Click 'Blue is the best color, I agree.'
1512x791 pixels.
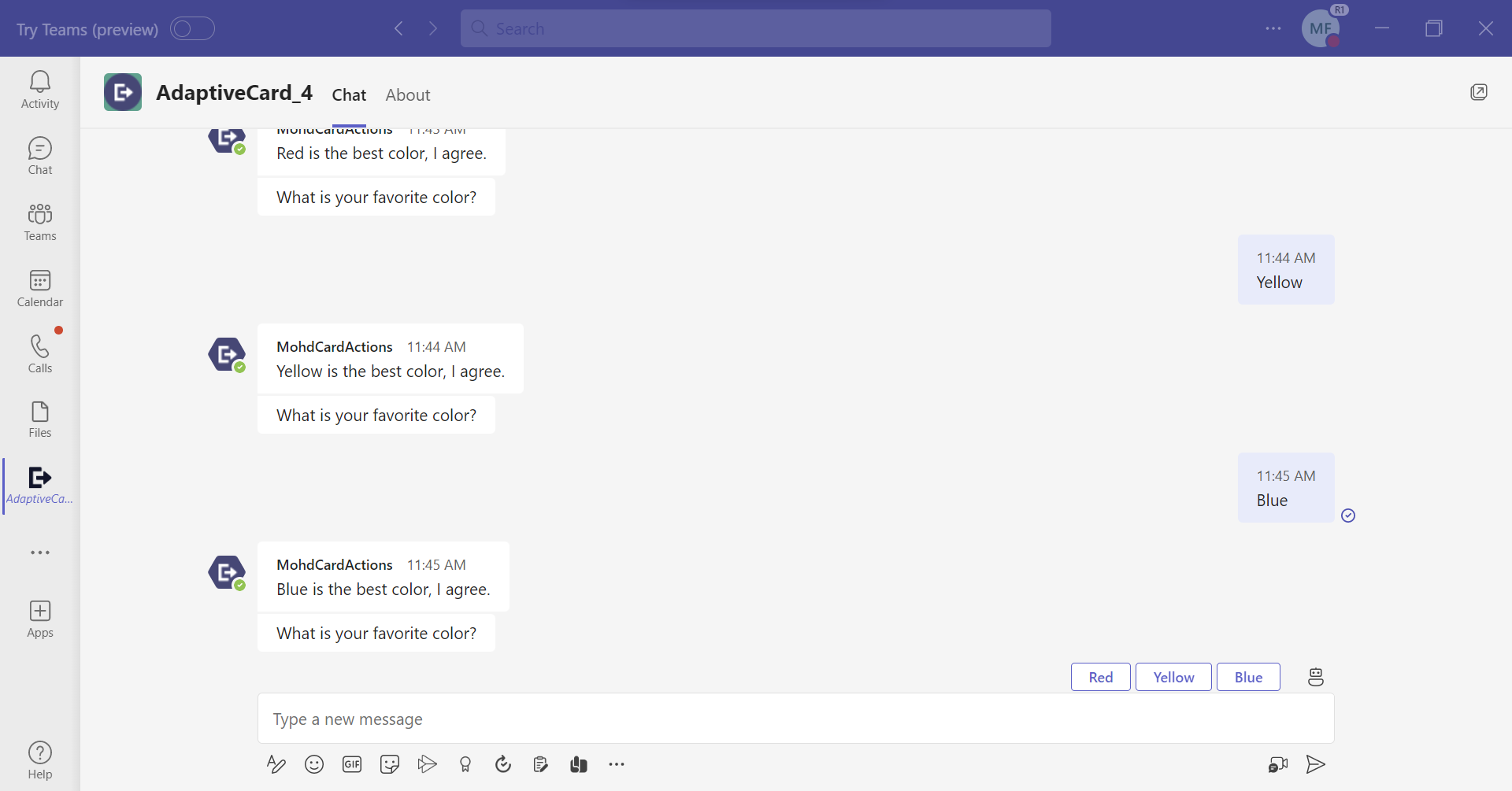click(384, 590)
